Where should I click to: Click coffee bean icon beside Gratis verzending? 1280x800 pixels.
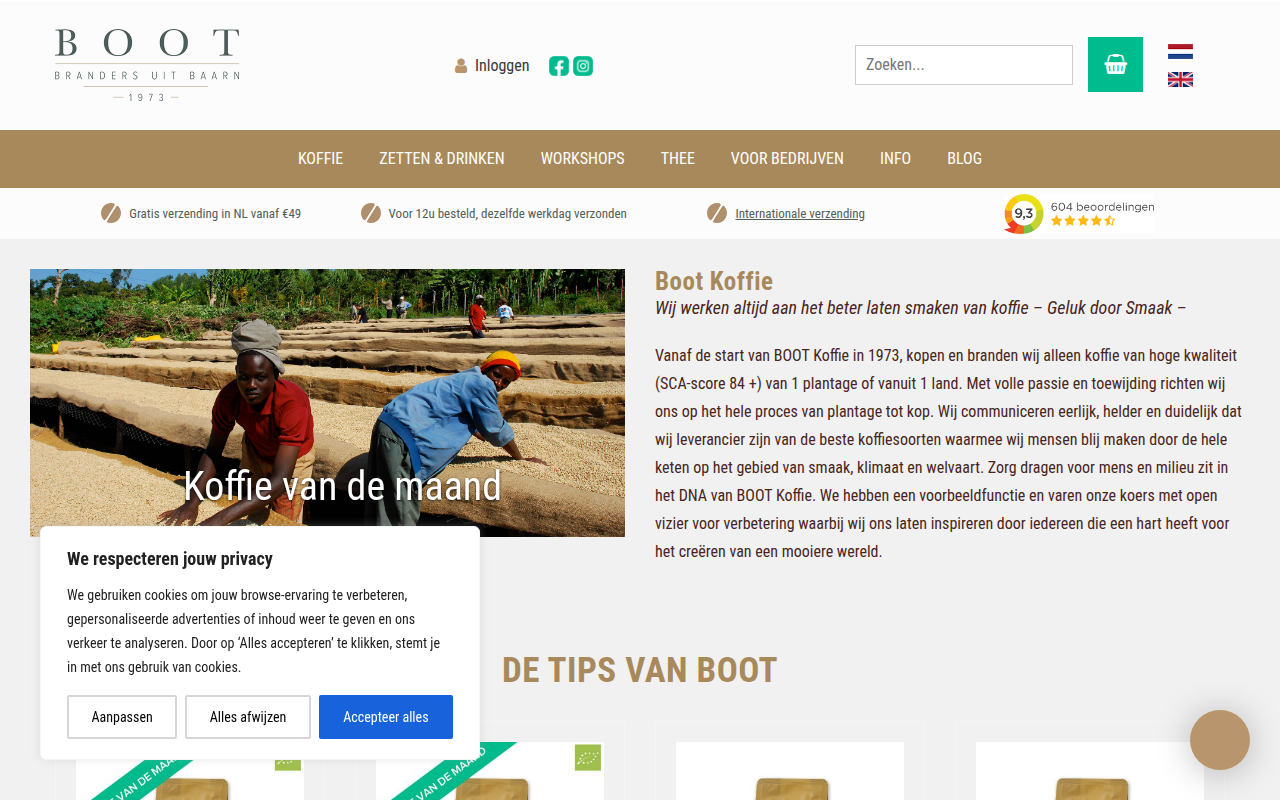click(x=111, y=213)
